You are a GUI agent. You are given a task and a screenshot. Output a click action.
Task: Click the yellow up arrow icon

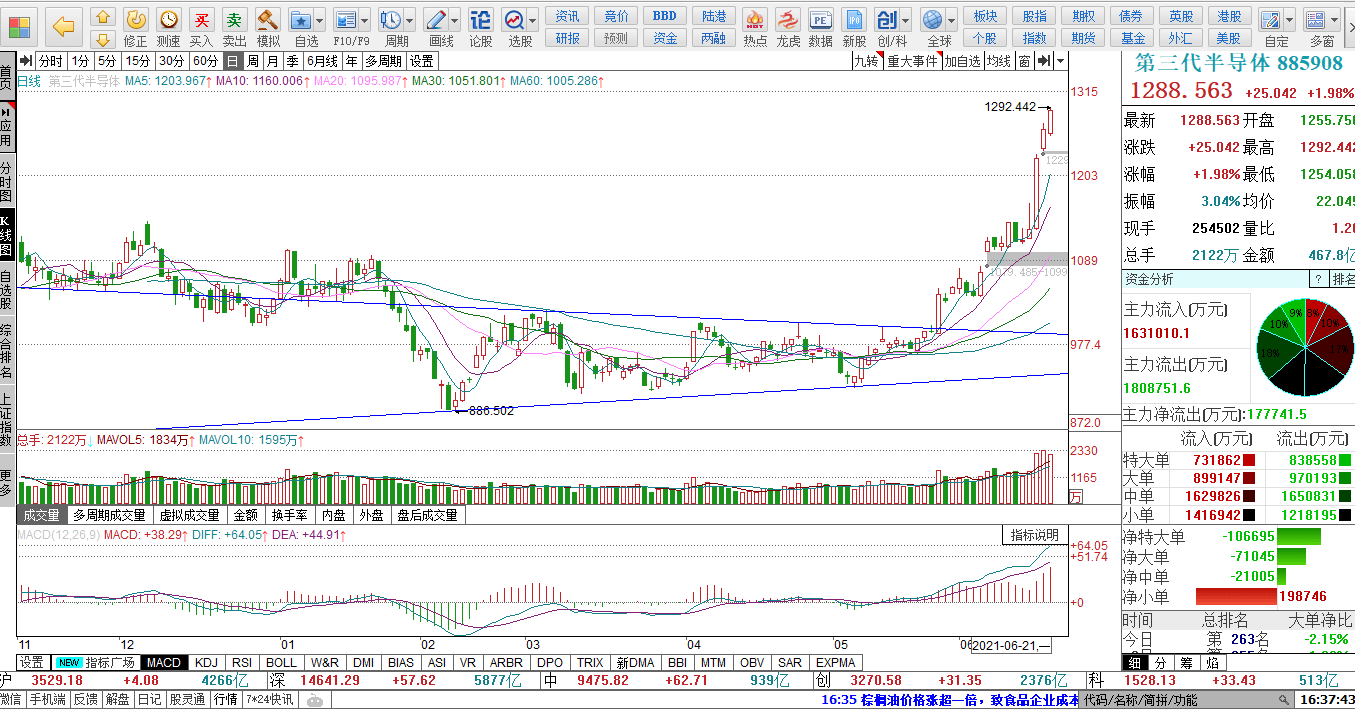103,17
